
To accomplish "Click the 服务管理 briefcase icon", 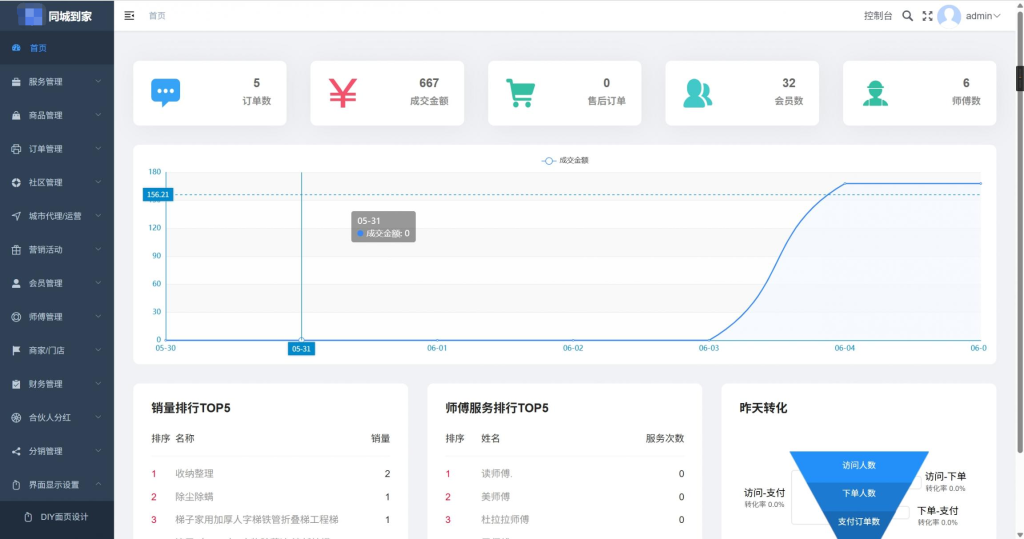I will [16, 82].
